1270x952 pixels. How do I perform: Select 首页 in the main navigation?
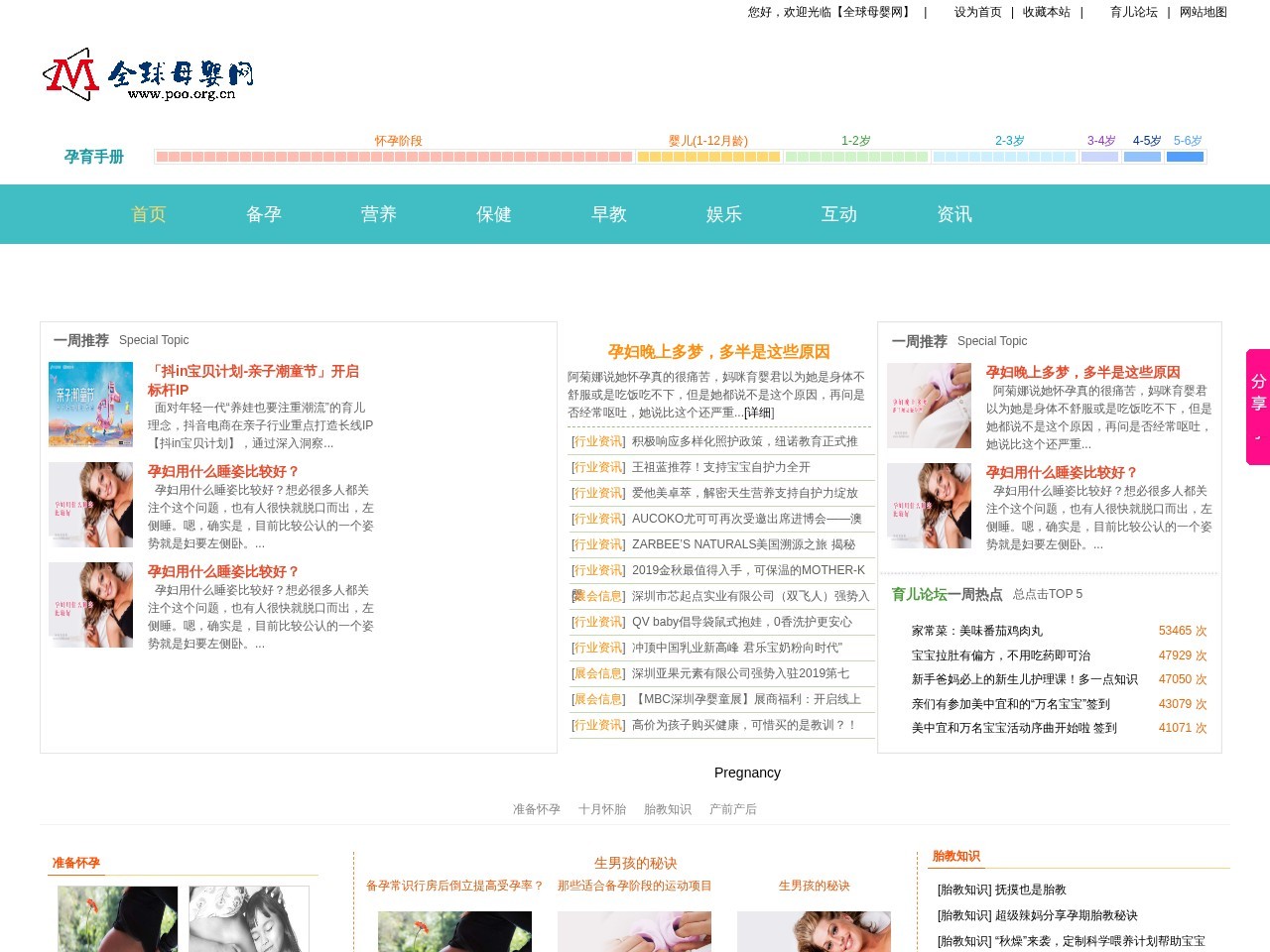click(148, 214)
